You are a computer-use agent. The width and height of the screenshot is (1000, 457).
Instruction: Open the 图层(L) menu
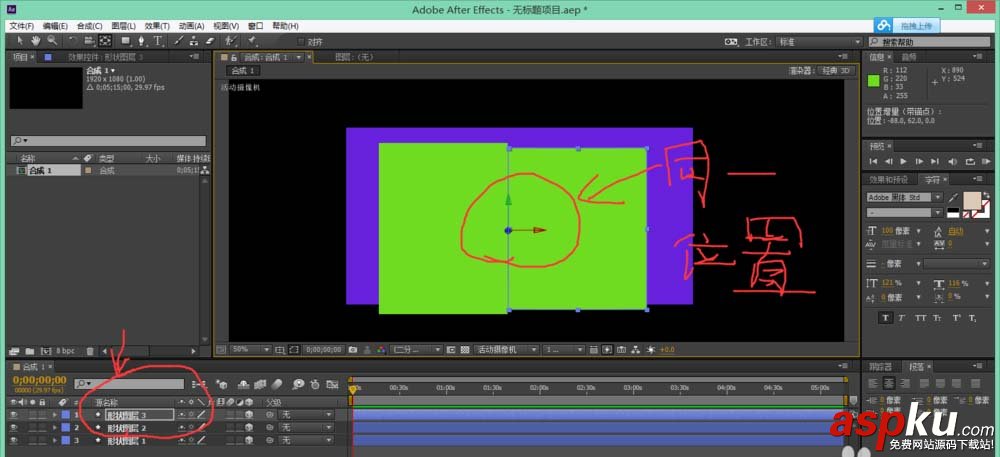pos(123,26)
